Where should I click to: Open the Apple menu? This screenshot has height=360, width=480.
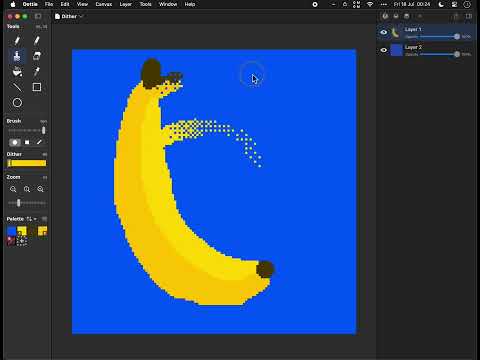(x=13, y=4)
